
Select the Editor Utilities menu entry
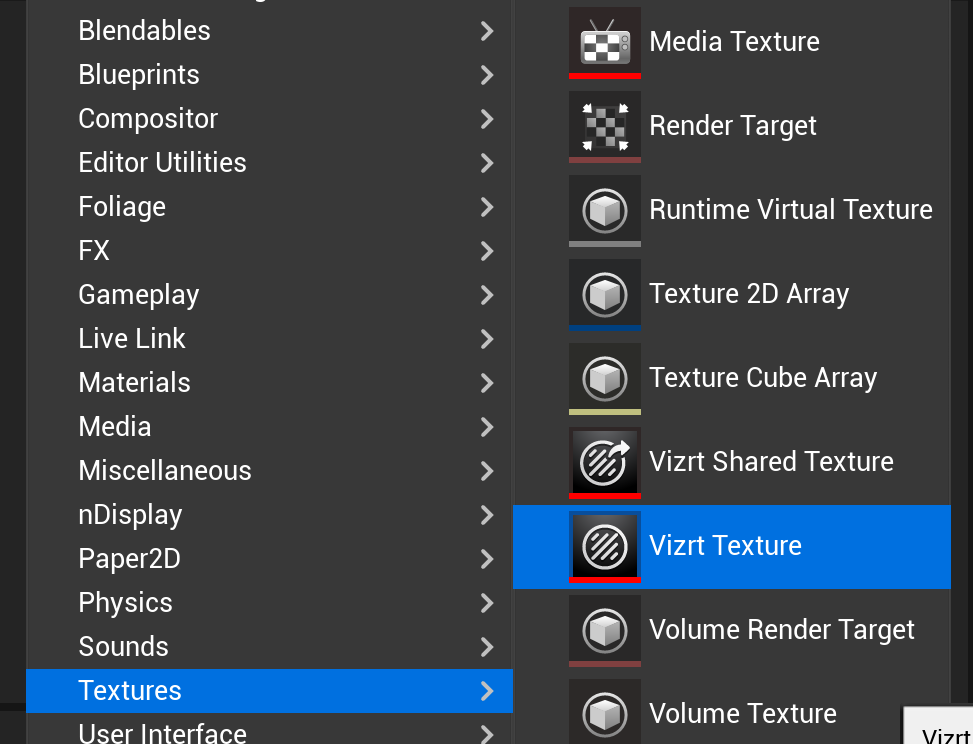[x=162, y=163]
